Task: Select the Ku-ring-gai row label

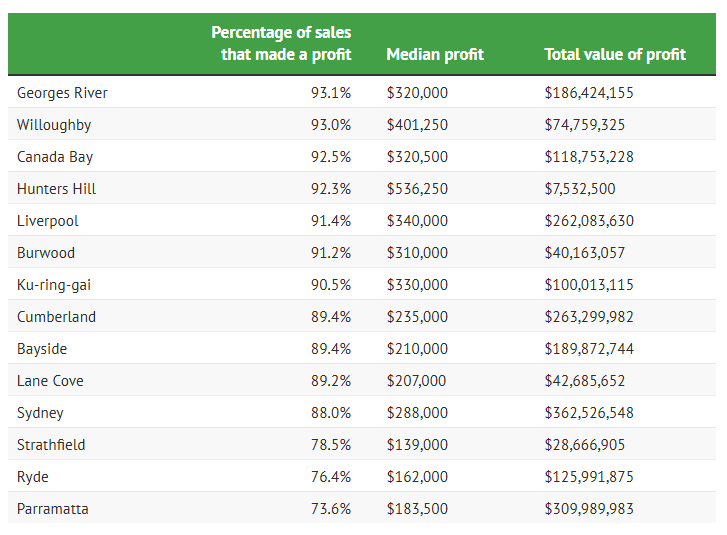Action: click(x=55, y=285)
